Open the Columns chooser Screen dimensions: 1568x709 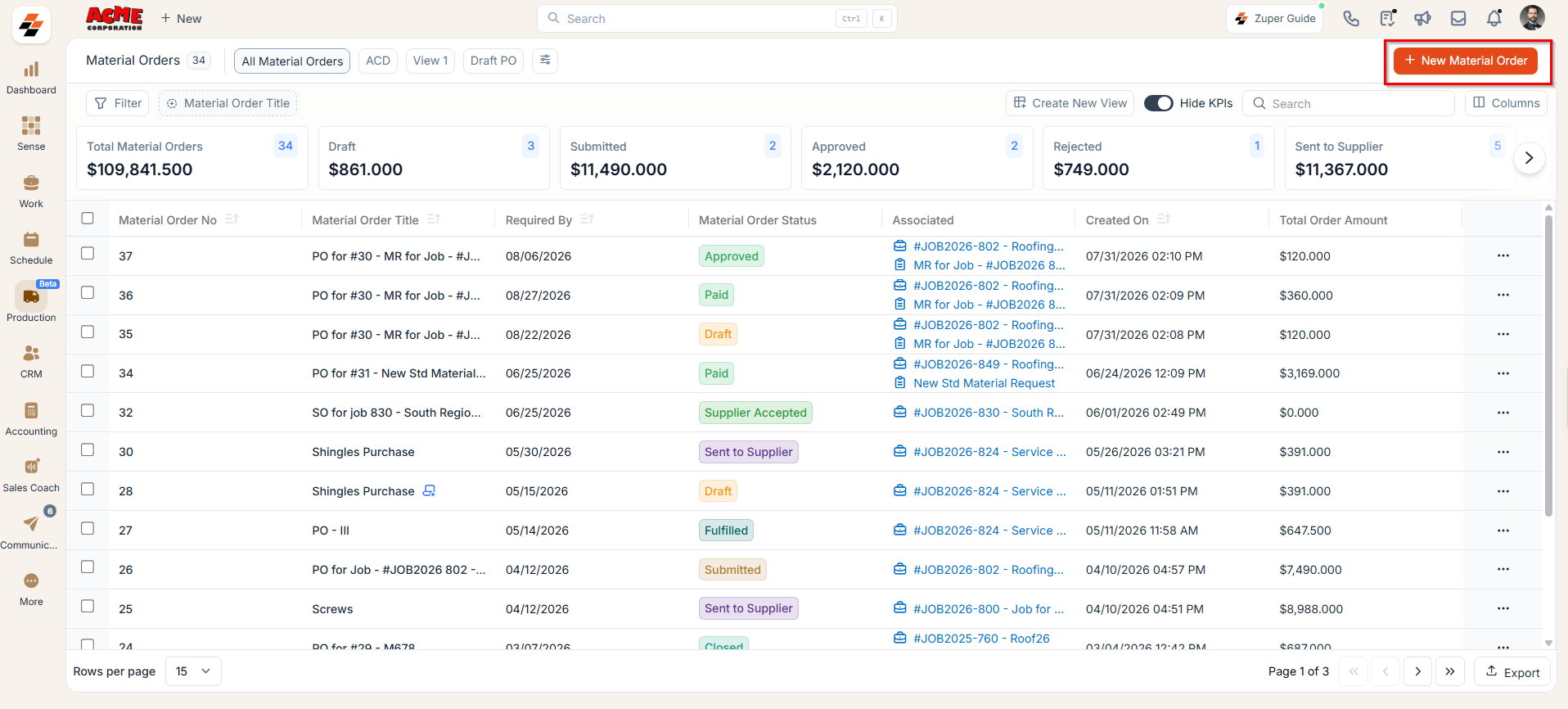[x=1506, y=103]
